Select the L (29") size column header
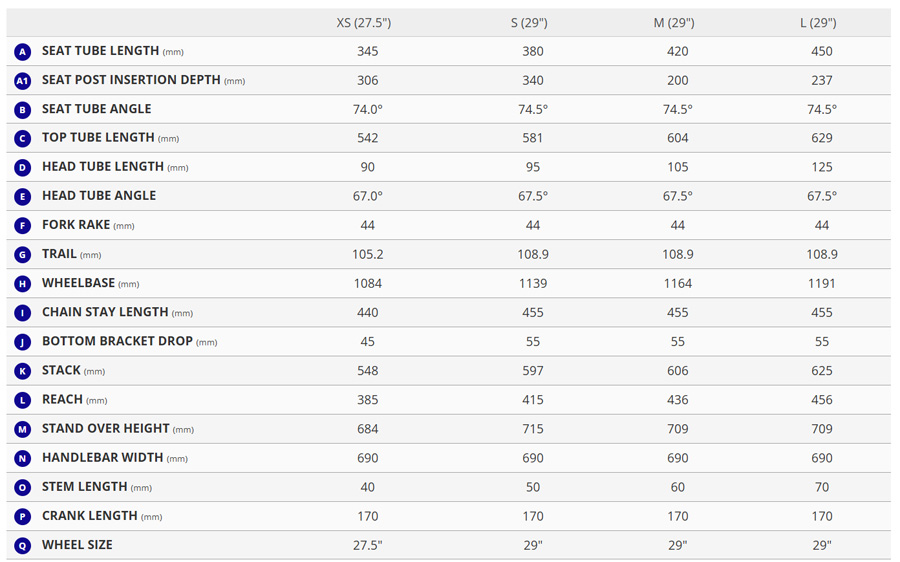Screen dimensions: 900x562 (x=821, y=22)
